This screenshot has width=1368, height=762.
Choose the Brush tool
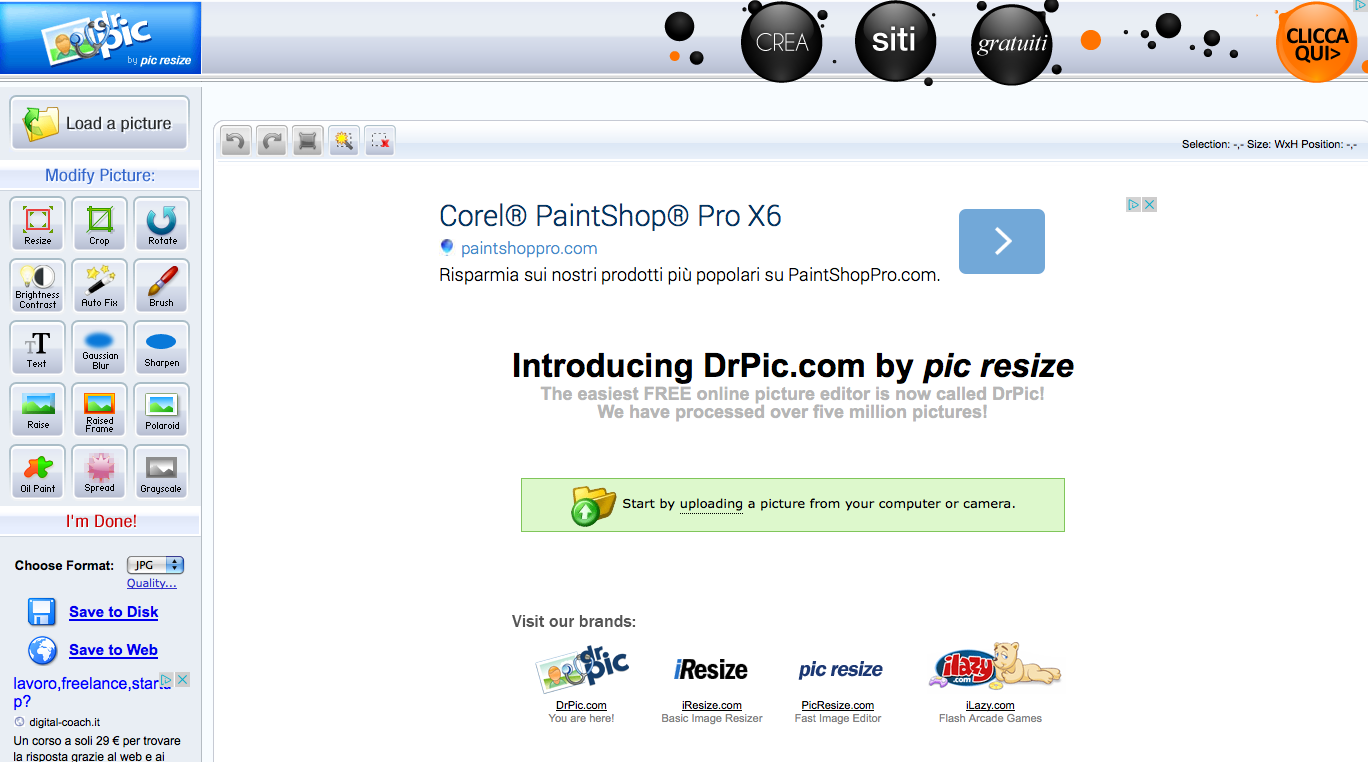pos(161,285)
